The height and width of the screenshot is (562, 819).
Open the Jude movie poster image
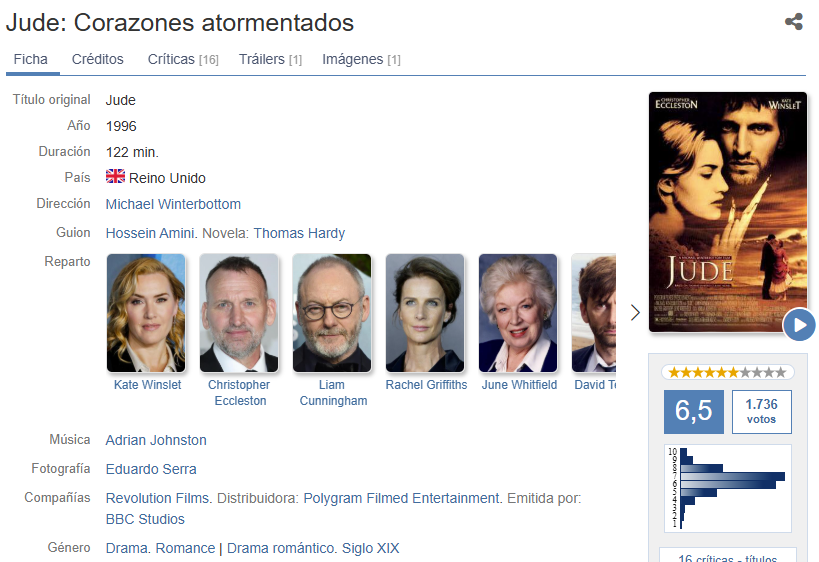coord(728,212)
